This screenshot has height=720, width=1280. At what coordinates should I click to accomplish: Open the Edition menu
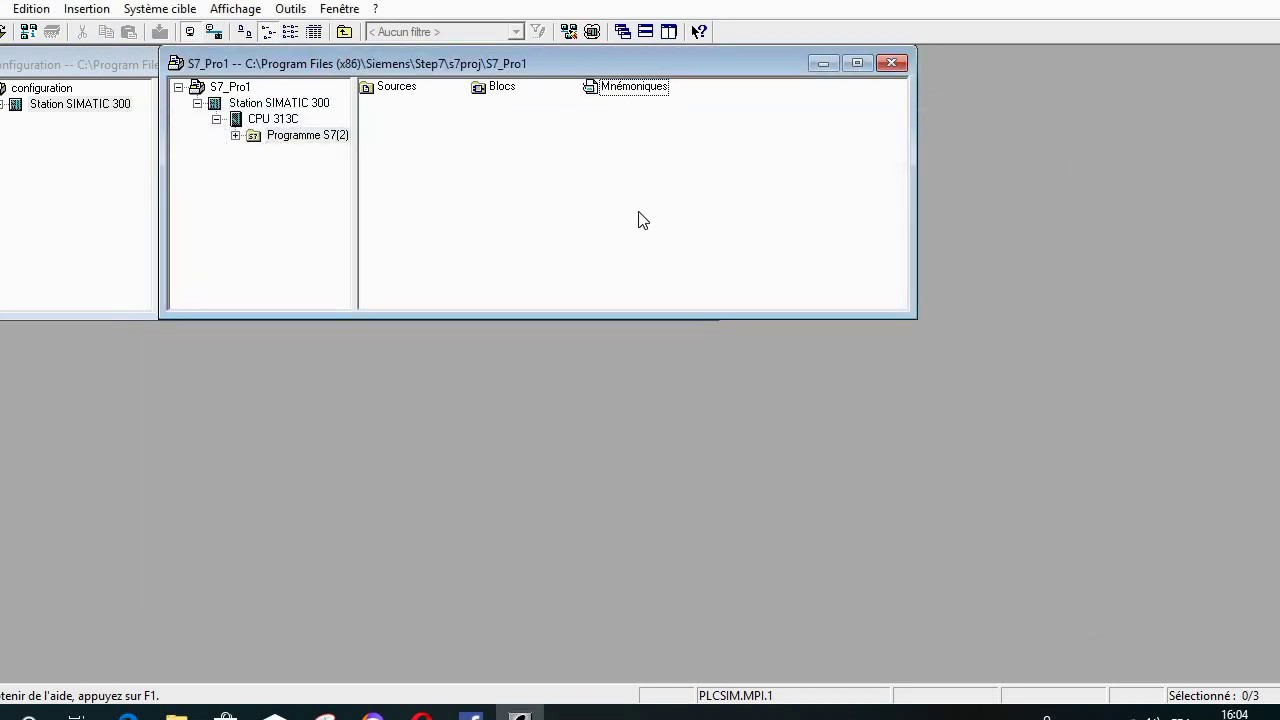[x=31, y=9]
